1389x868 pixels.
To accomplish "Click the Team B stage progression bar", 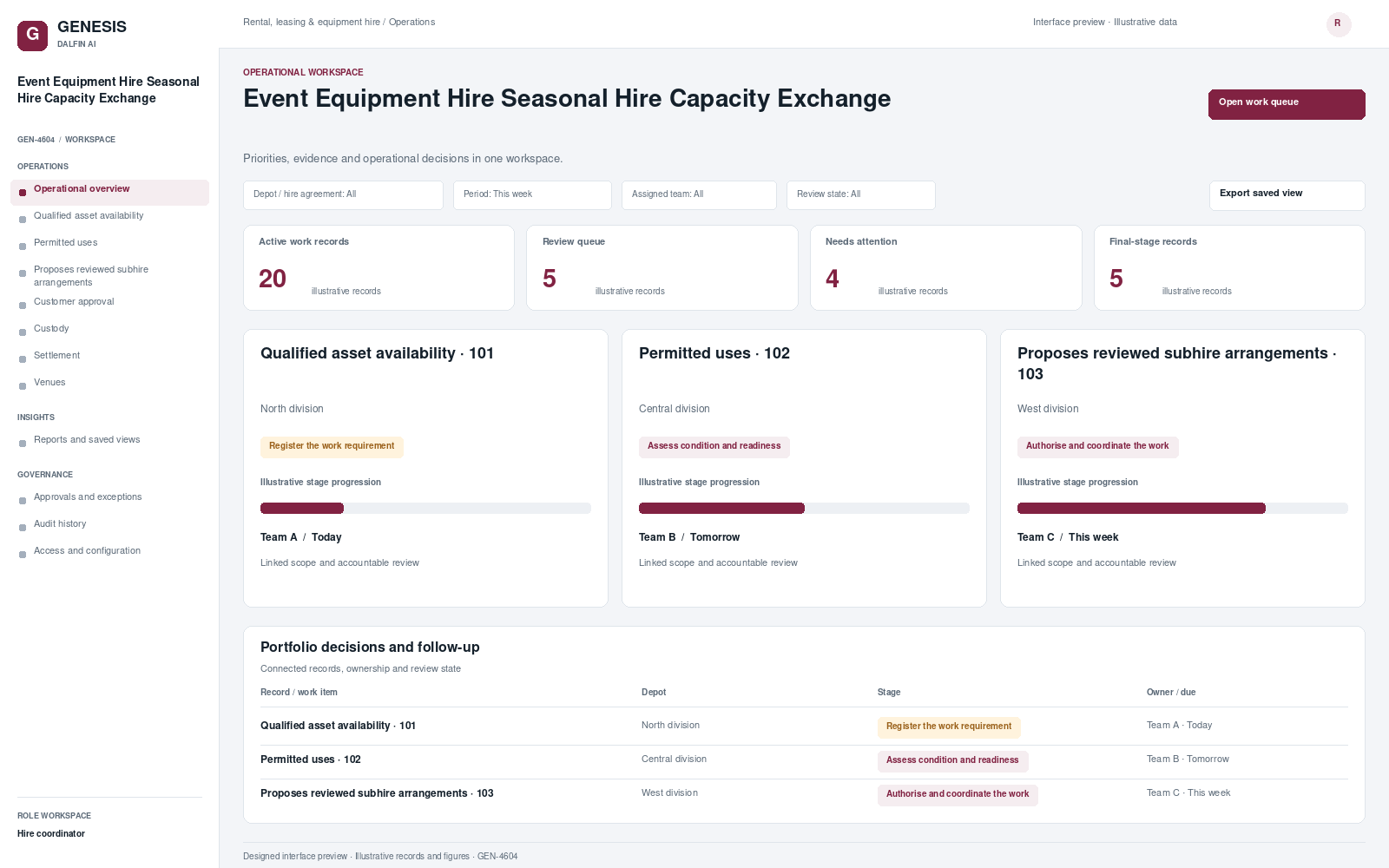I will coord(804,509).
